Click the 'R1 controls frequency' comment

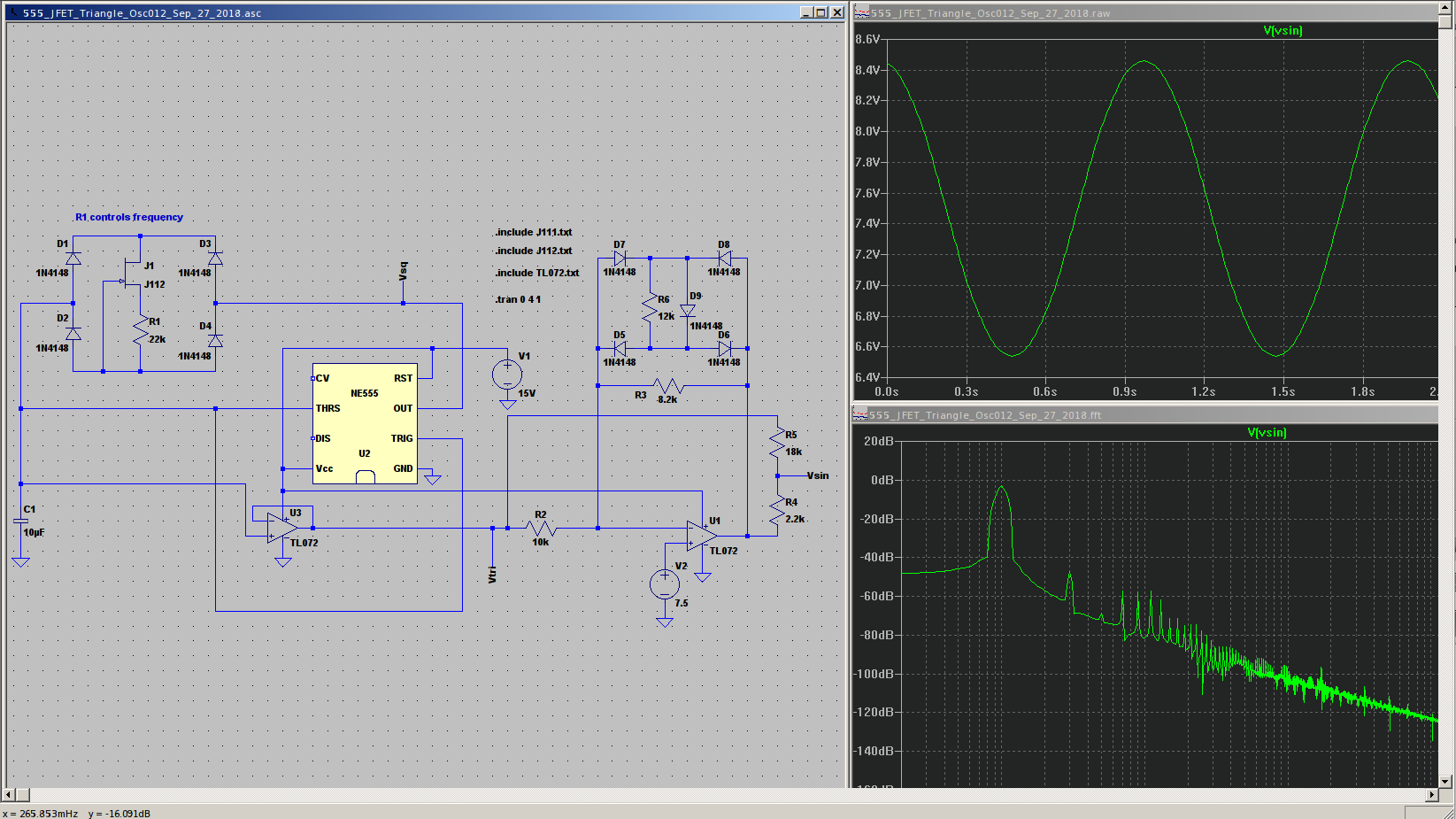coord(129,217)
